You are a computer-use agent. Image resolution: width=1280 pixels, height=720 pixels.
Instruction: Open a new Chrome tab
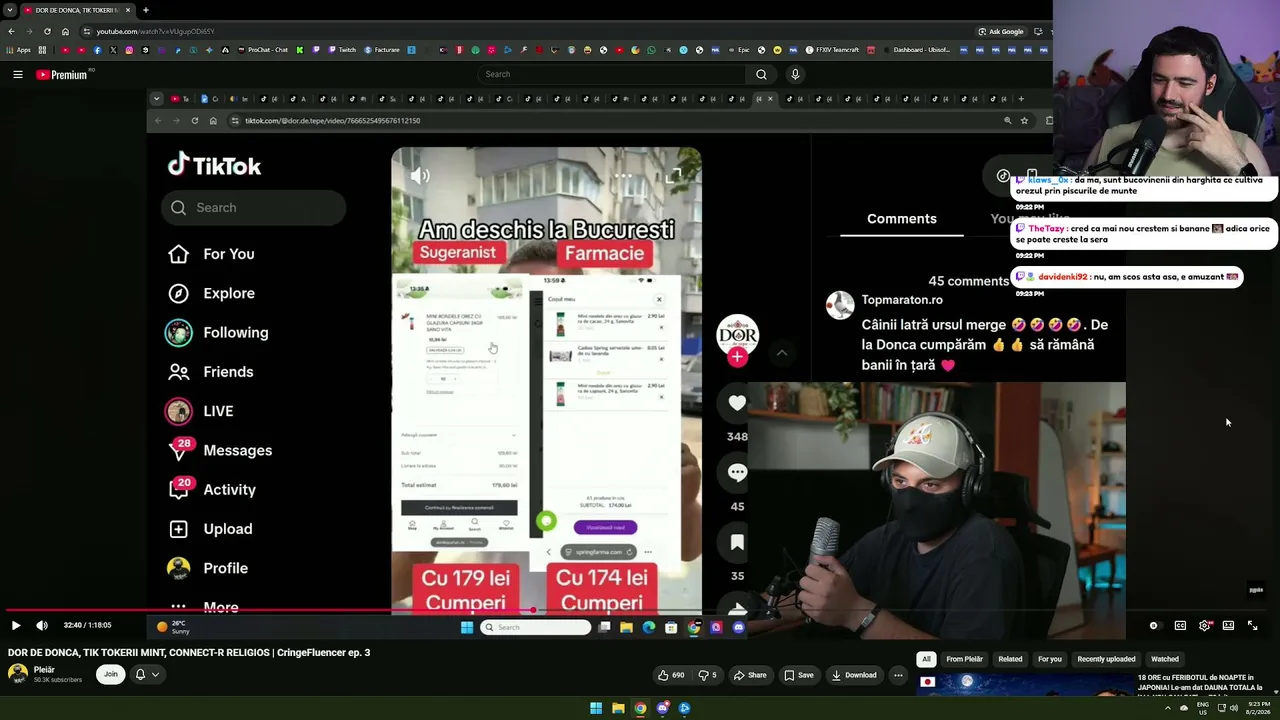146,10
